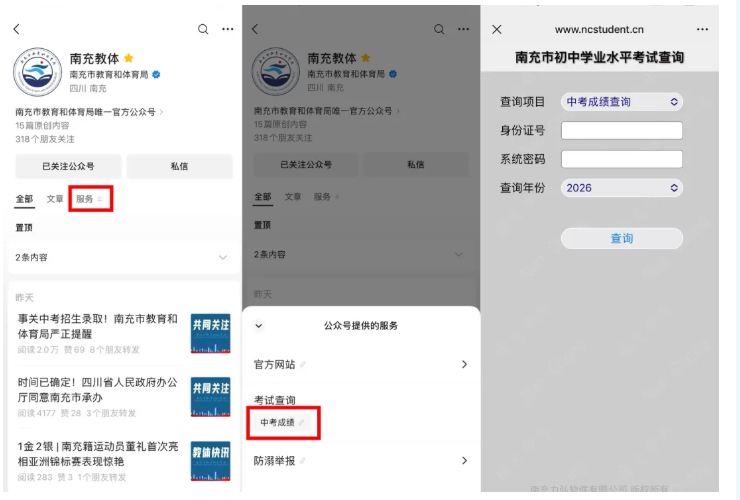Screen dimensions: 740x500
Task: Click 私信 button in left panel
Action: (x=179, y=166)
